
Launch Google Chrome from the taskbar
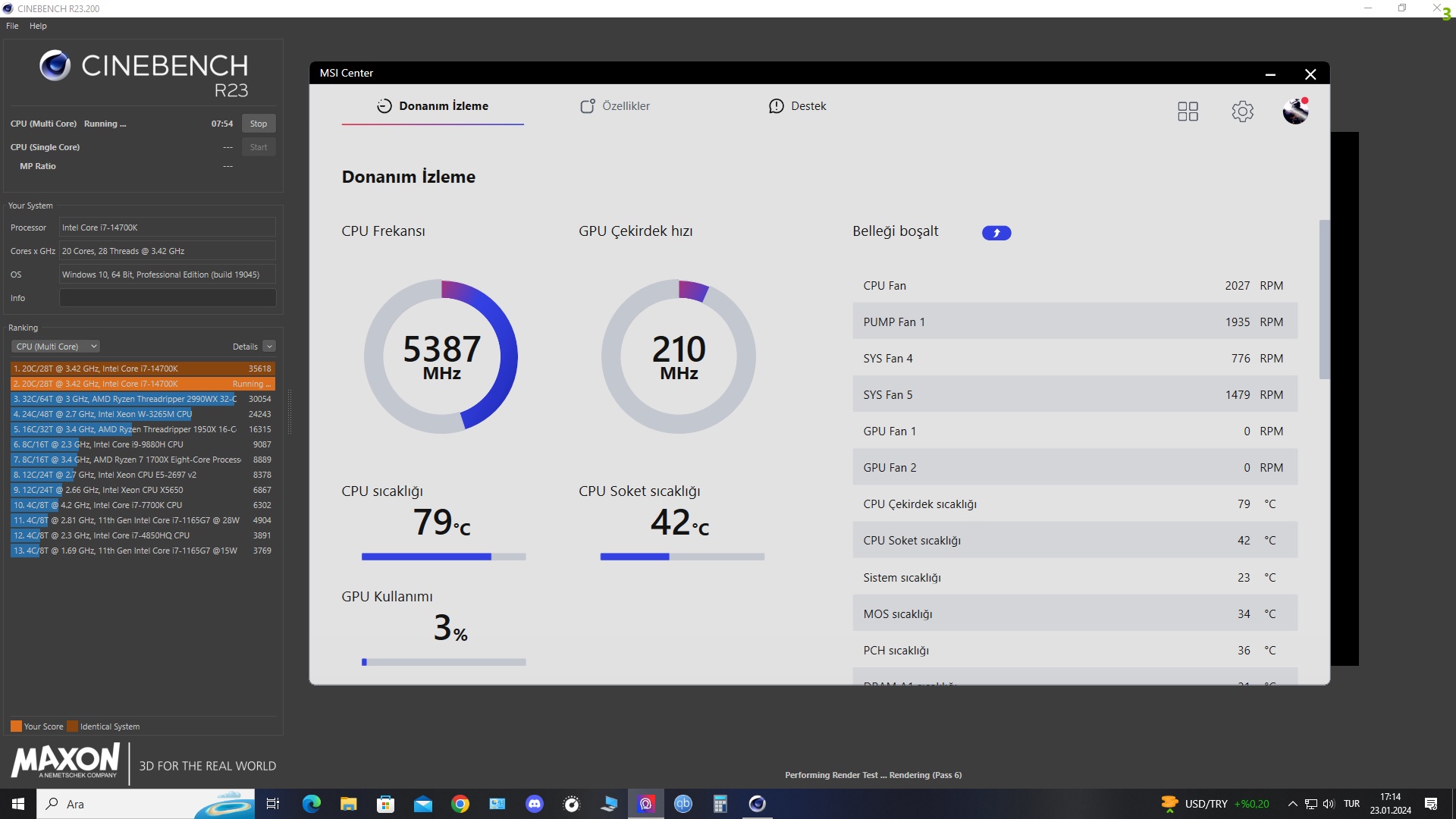tap(460, 804)
